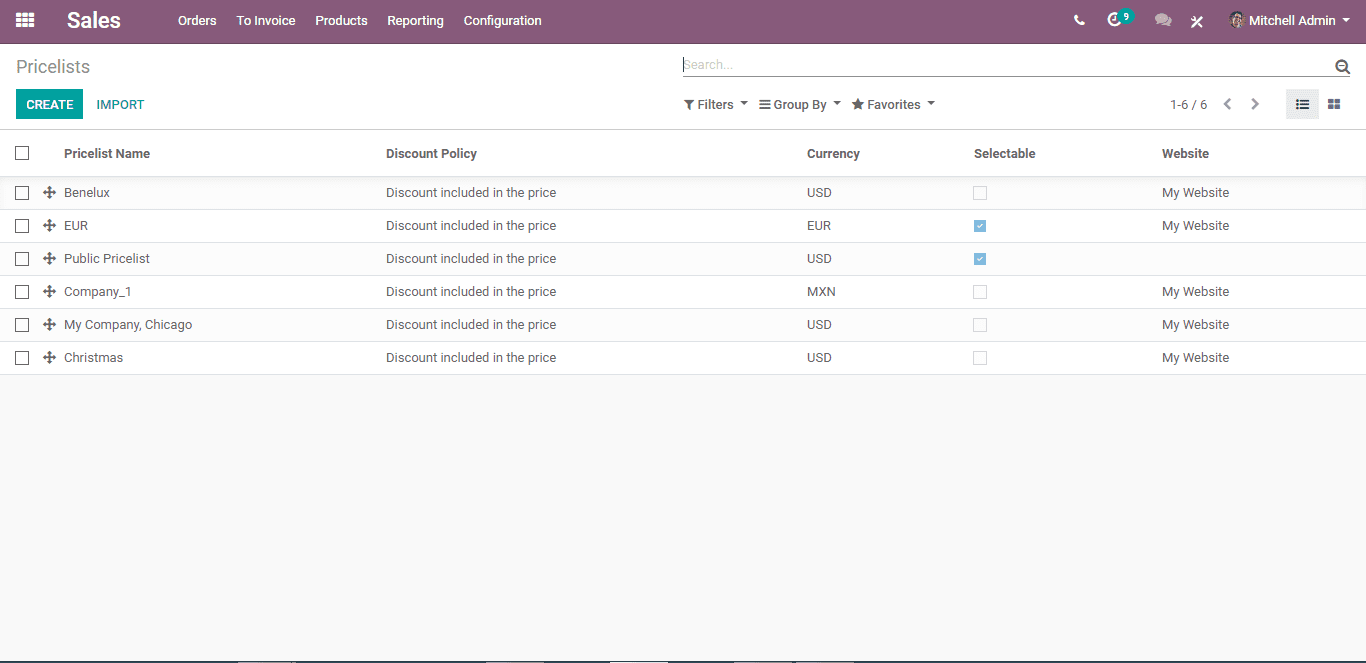Click drag handle of Benelux row
This screenshot has height=663, width=1366.
point(49,192)
